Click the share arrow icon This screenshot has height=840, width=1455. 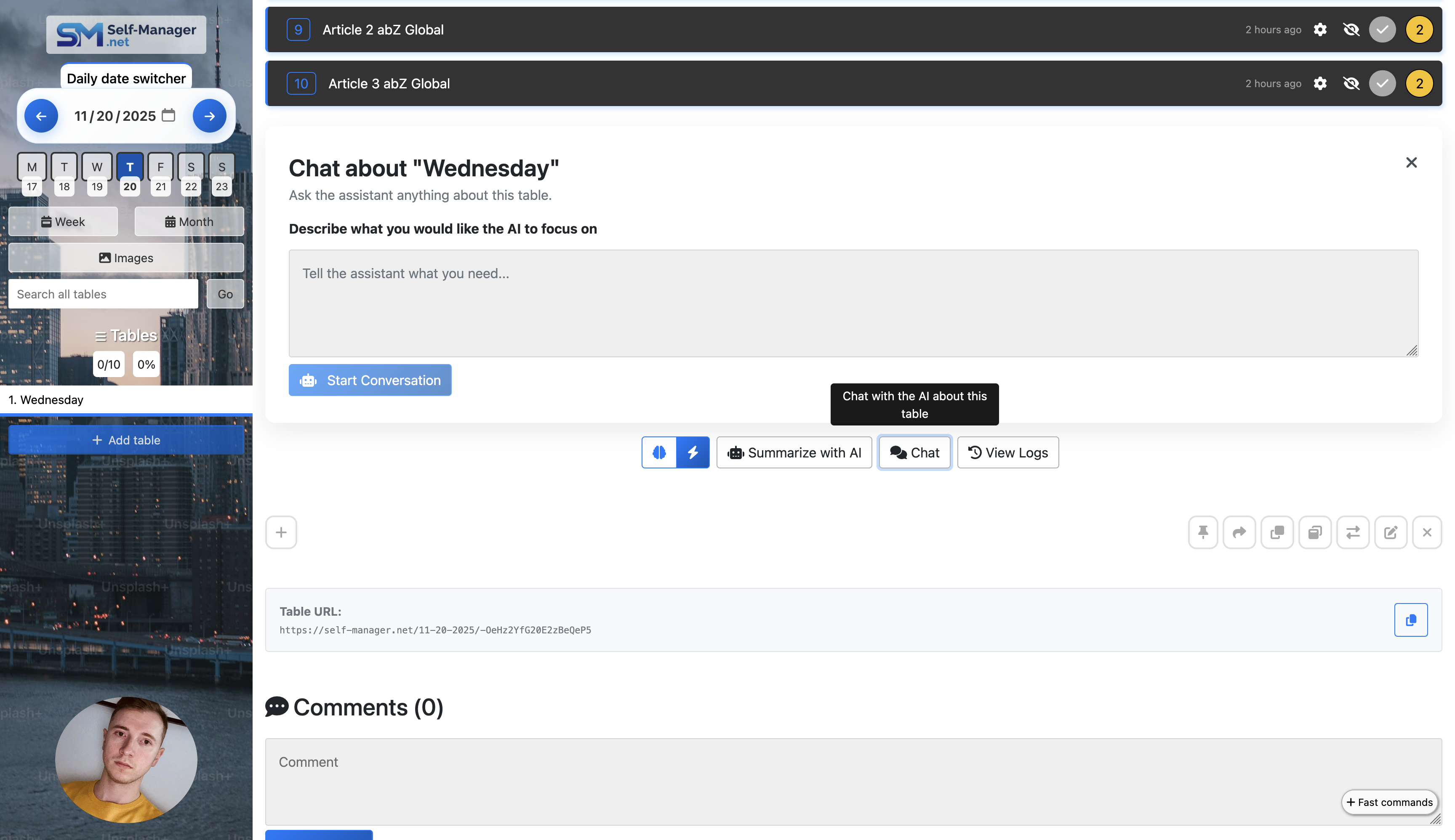point(1239,532)
